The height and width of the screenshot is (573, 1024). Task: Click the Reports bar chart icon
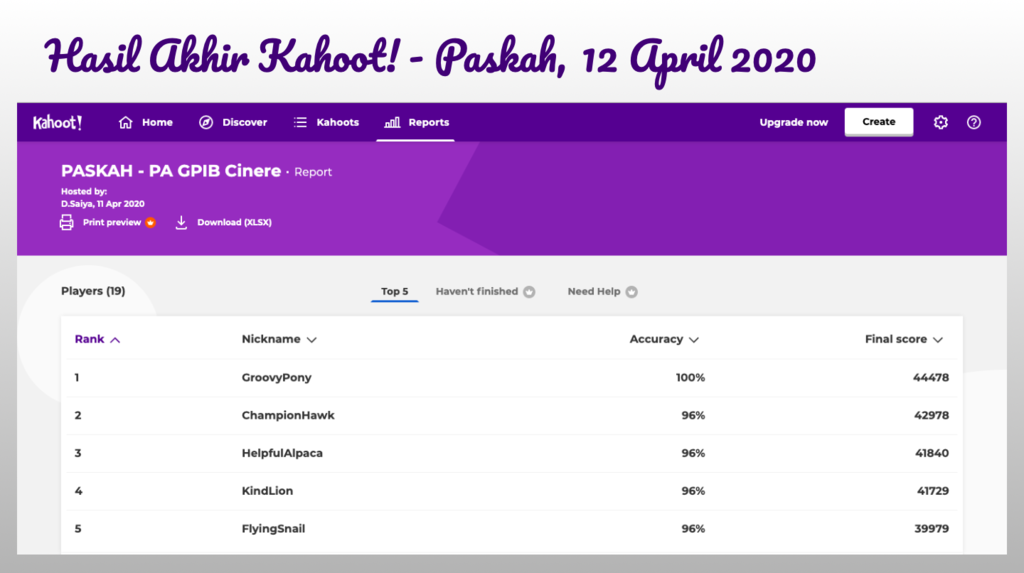(x=392, y=122)
